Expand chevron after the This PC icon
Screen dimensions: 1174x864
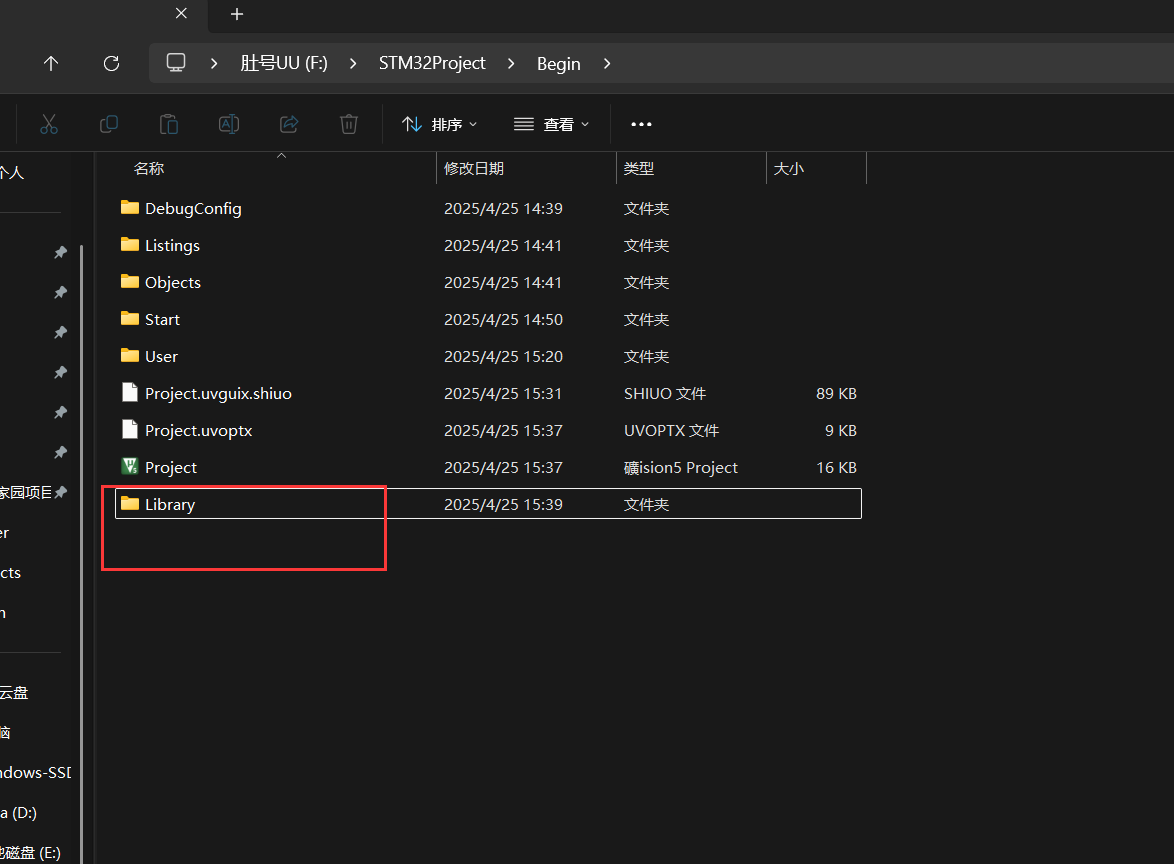[x=213, y=64]
